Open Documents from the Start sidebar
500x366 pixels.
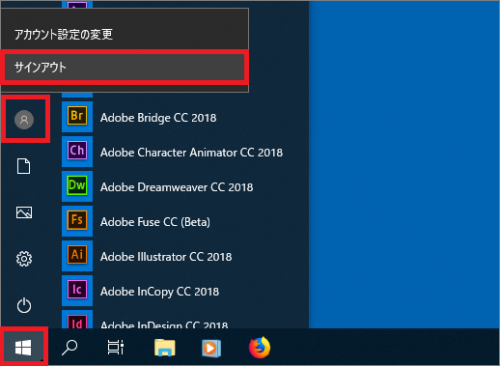[x=24, y=166]
